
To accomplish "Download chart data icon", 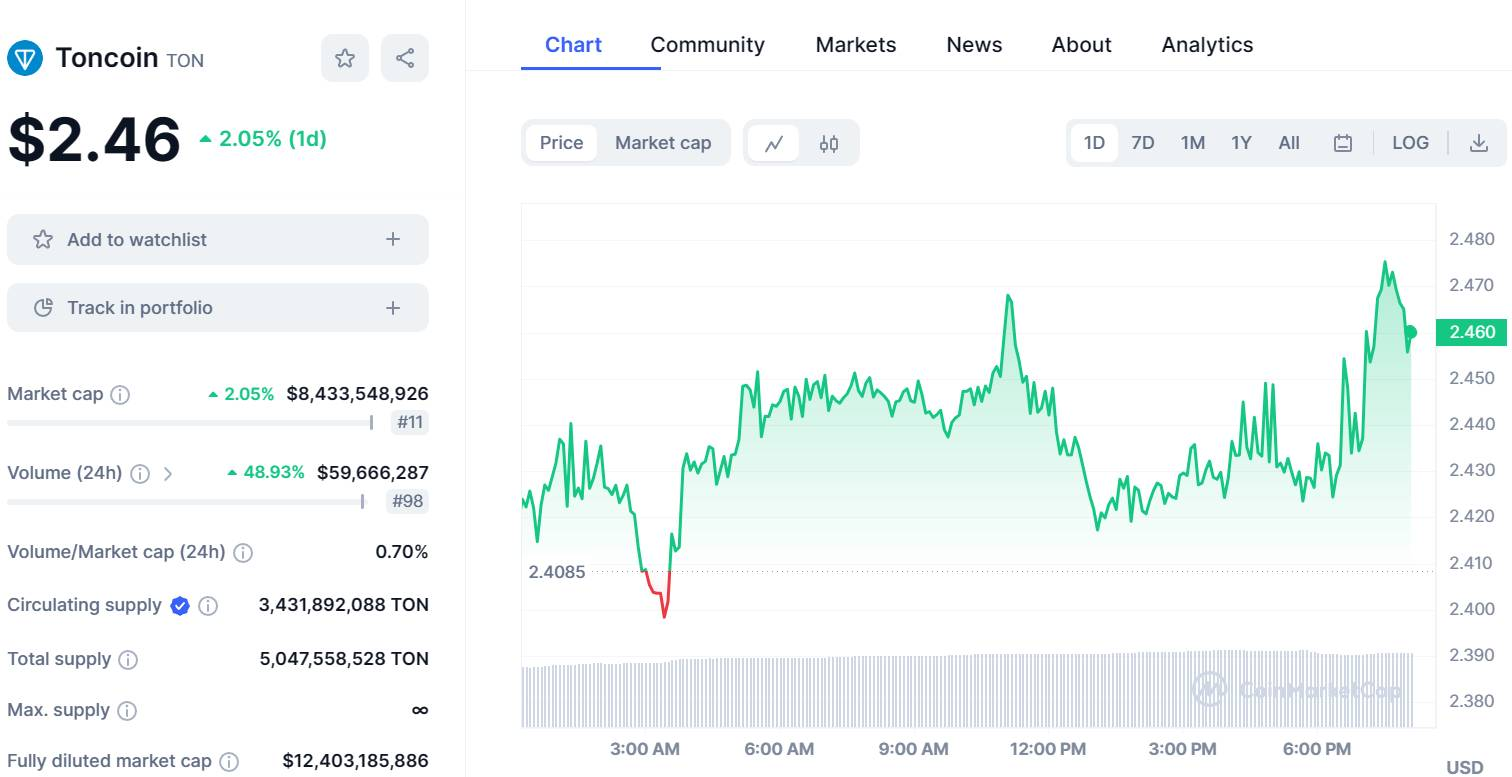I will (1479, 143).
